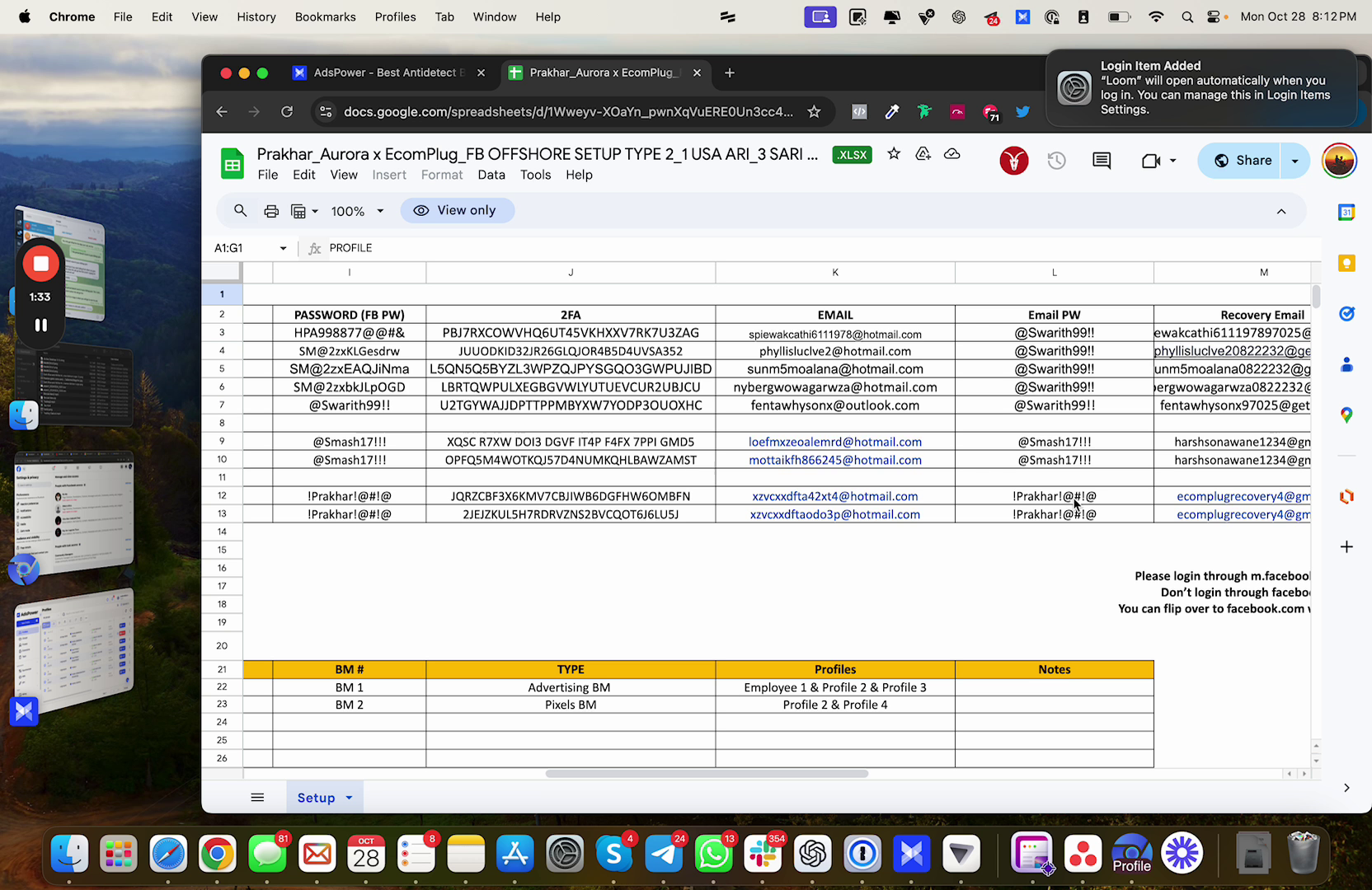This screenshot has width=1372, height=890.
Task: Open the Share options dropdown arrow
Action: 1294,161
